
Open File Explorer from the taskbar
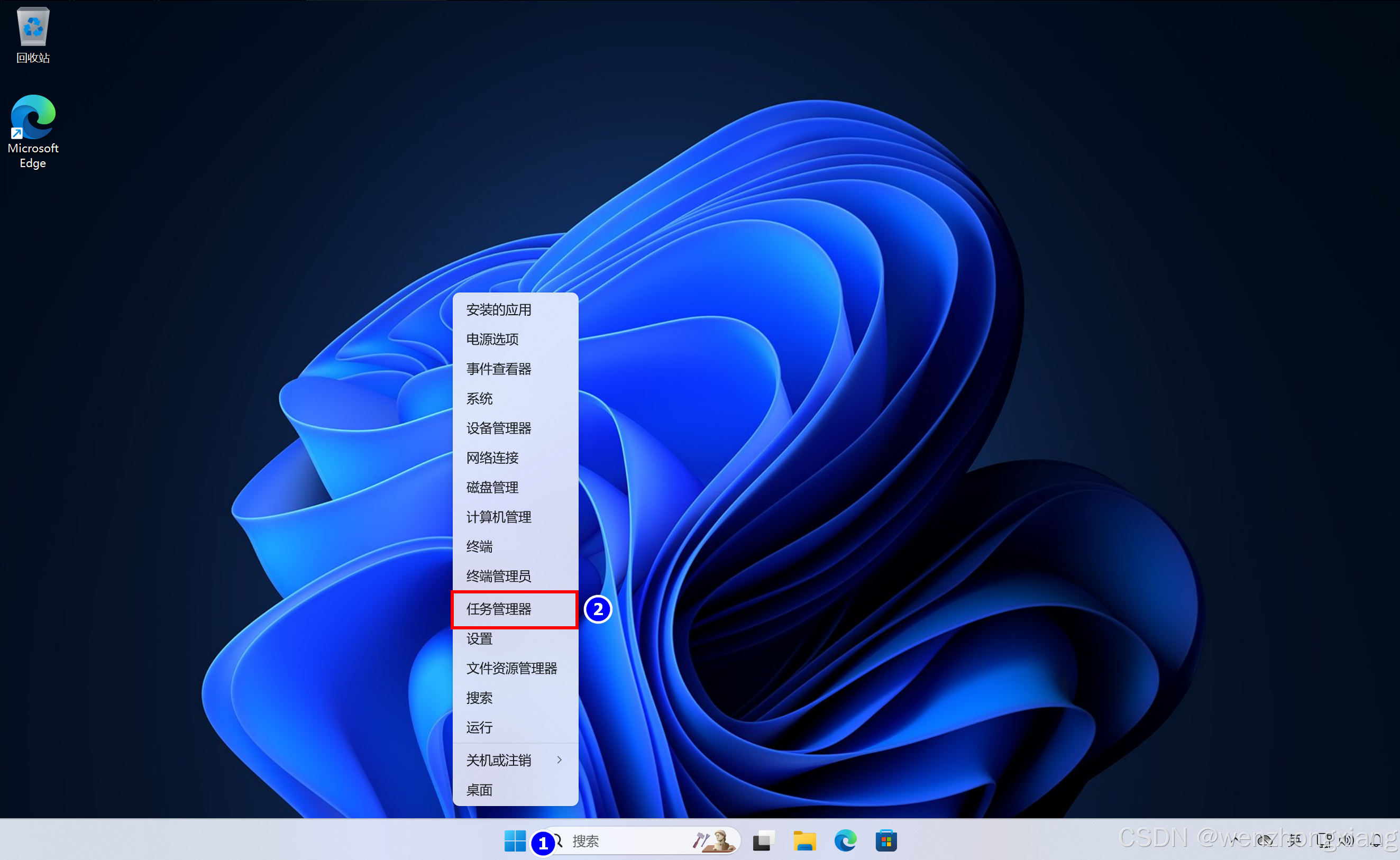pos(804,840)
